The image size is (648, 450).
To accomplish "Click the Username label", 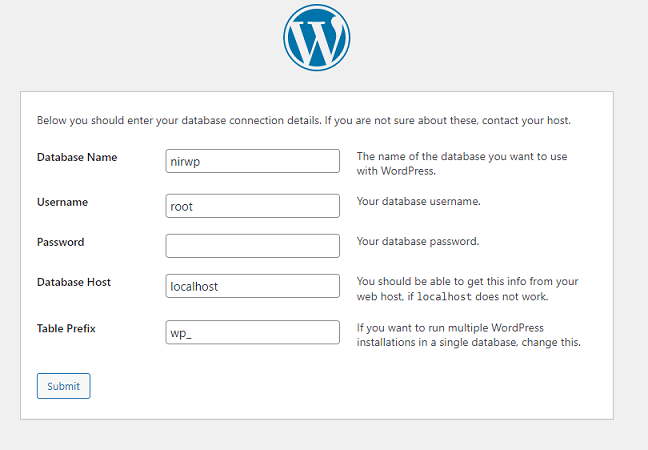I will coord(62,202).
